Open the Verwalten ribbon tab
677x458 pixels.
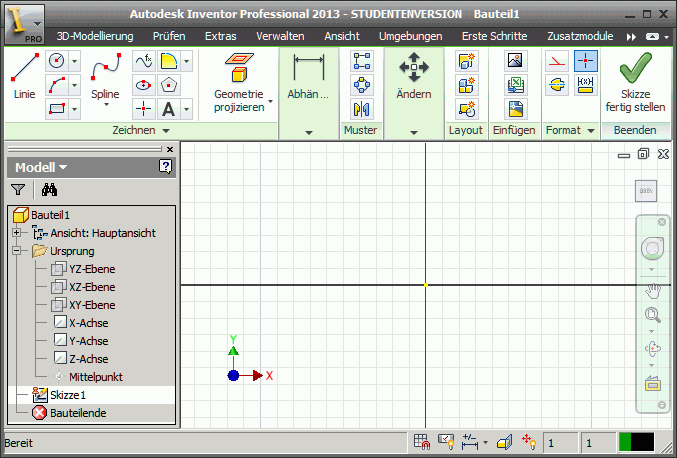click(x=280, y=35)
